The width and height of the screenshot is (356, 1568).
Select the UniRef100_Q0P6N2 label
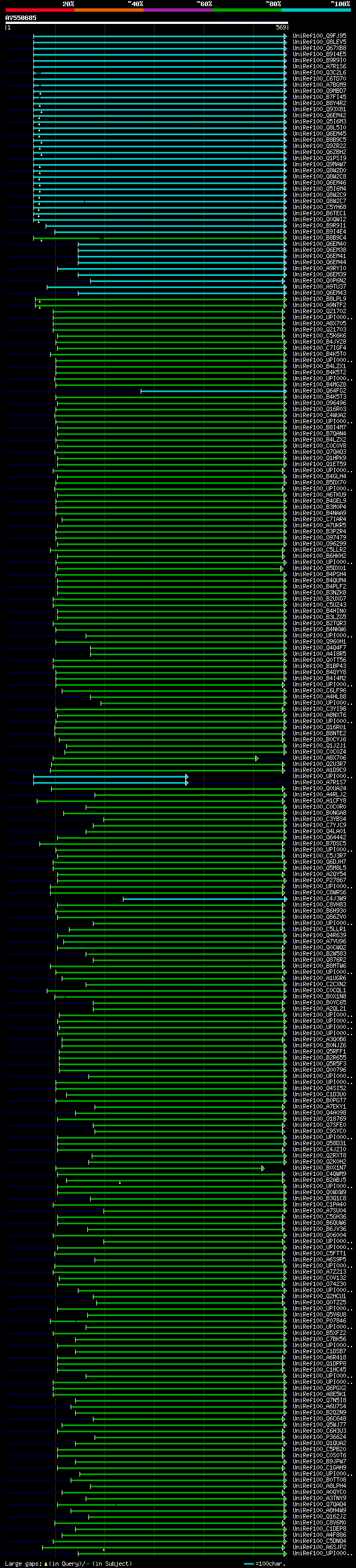(319, 280)
